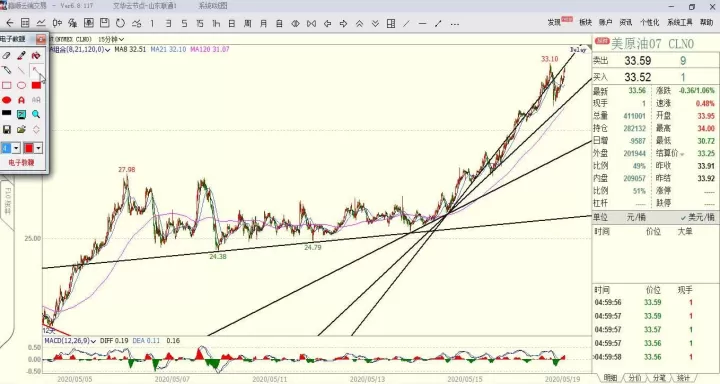Select the 5-minute period button

pos(184,23)
